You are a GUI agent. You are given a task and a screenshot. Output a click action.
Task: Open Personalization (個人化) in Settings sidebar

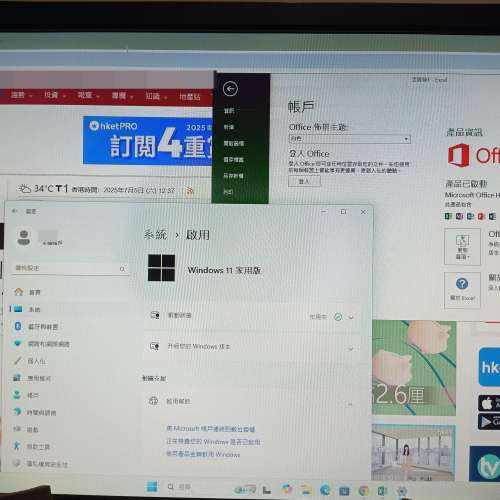click(x=30, y=361)
